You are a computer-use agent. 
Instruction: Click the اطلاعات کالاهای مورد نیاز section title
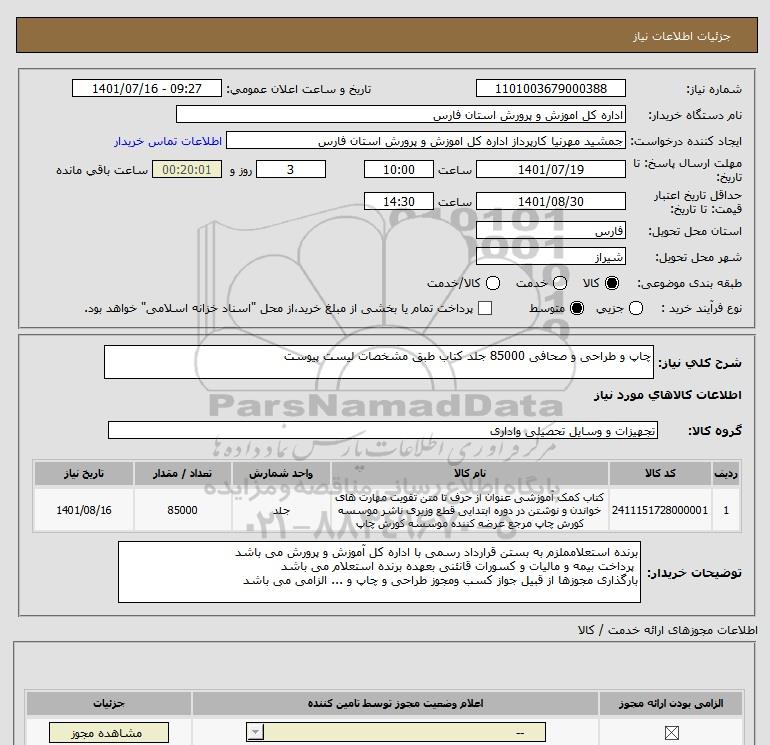tap(668, 395)
